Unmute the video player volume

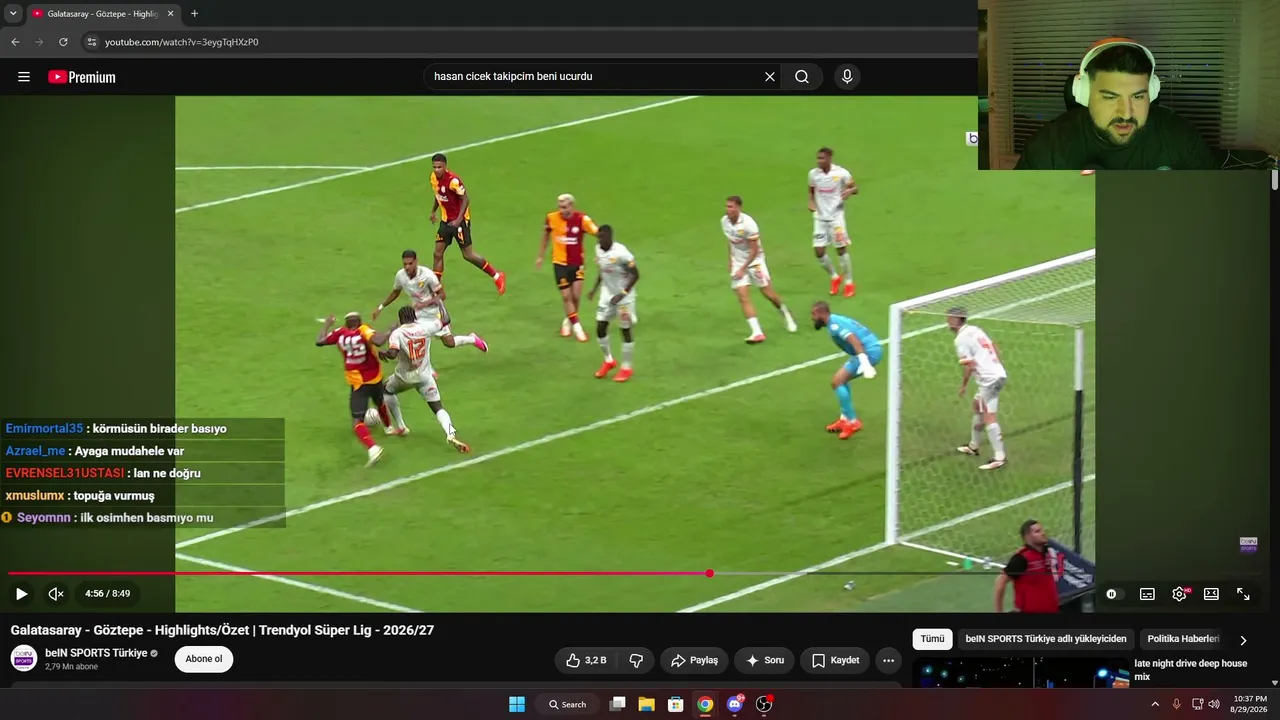pos(56,594)
